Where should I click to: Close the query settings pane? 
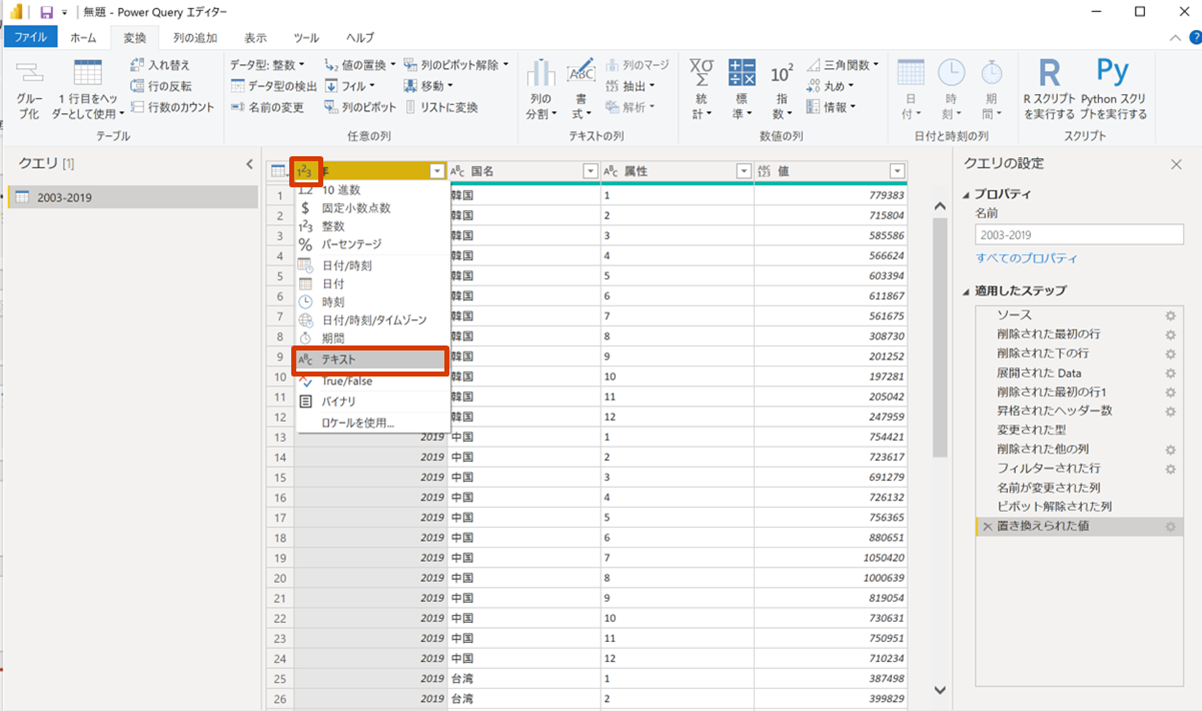coord(1176,164)
